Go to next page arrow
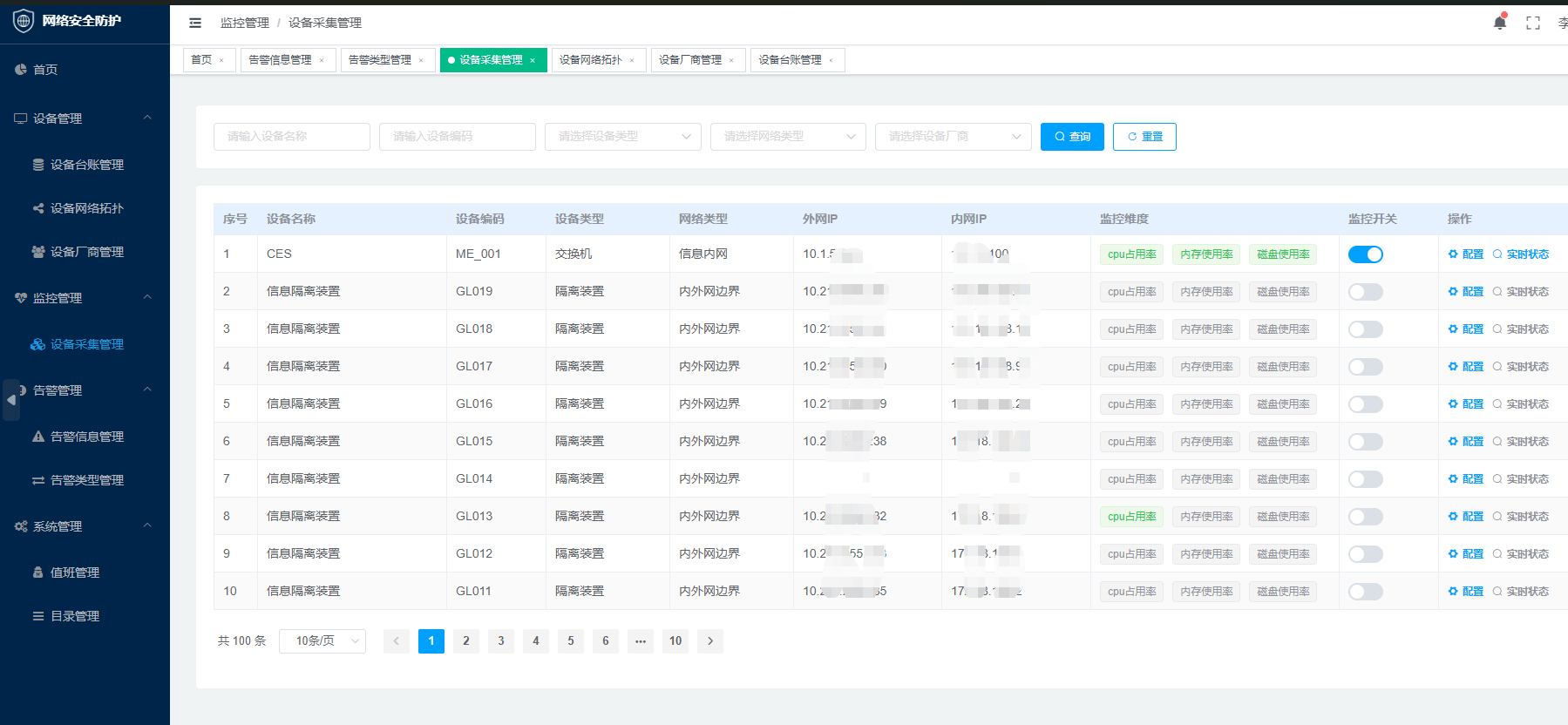Viewport: 1568px width, 725px height. (710, 641)
